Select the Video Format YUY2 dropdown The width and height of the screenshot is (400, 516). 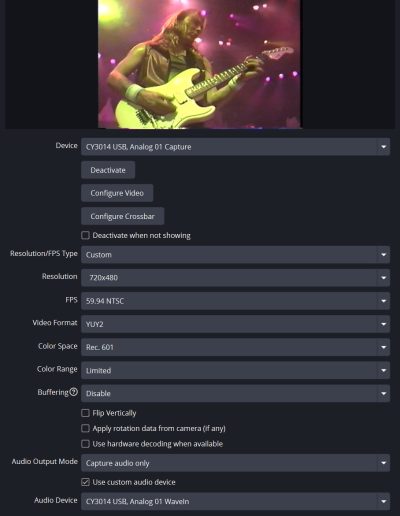(x=235, y=324)
